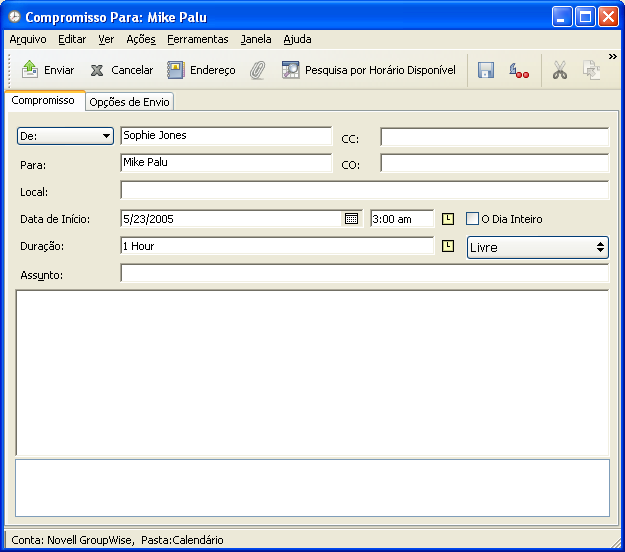The width and height of the screenshot is (625, 552).
Task: Click the status bar text Conta: Novell GroupWise
Action: (72, 540)
